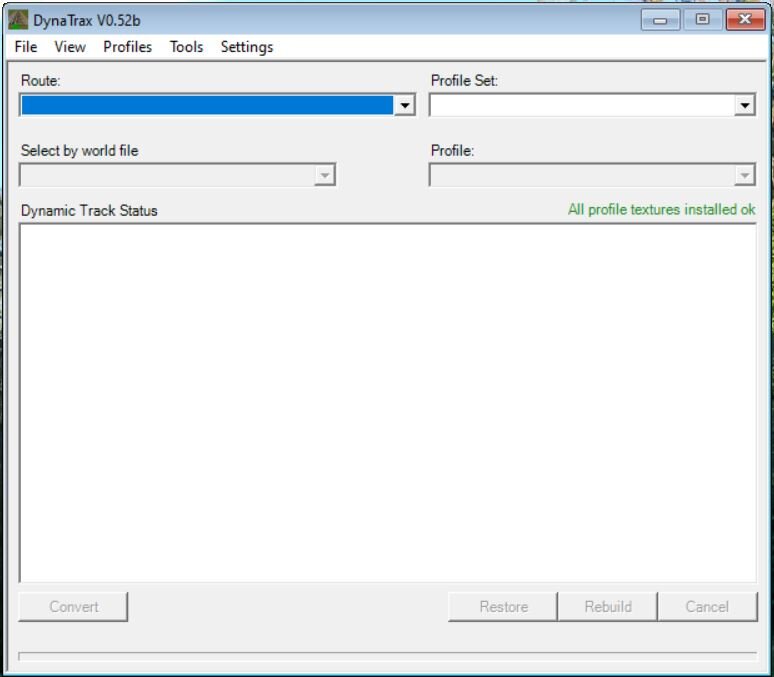Open the Profiles menu
This screenshot has width=774, height=677.
127,47
